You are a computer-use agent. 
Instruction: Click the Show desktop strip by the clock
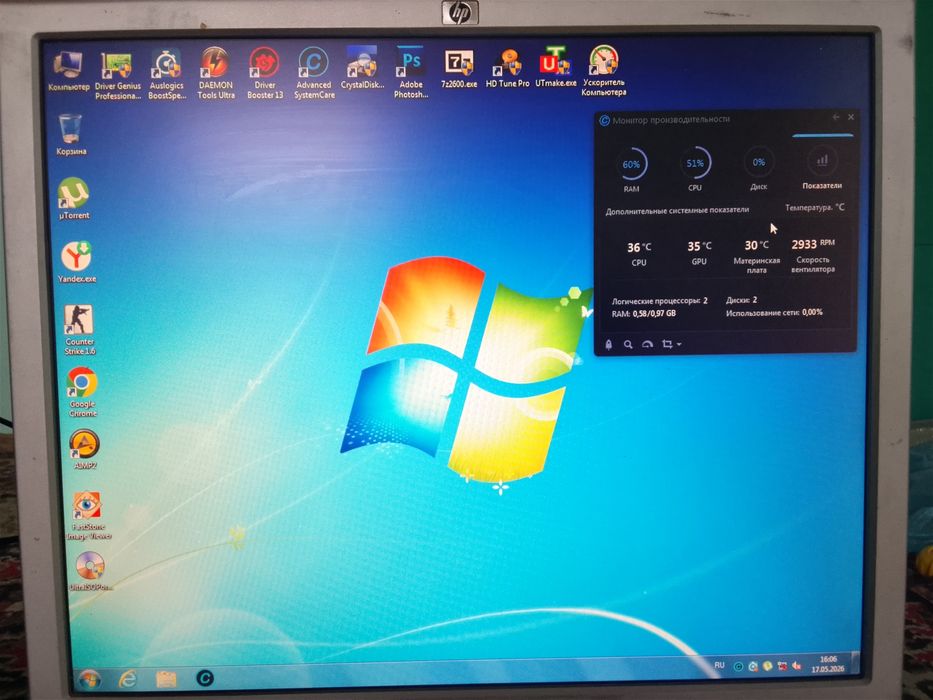(856, 663)
